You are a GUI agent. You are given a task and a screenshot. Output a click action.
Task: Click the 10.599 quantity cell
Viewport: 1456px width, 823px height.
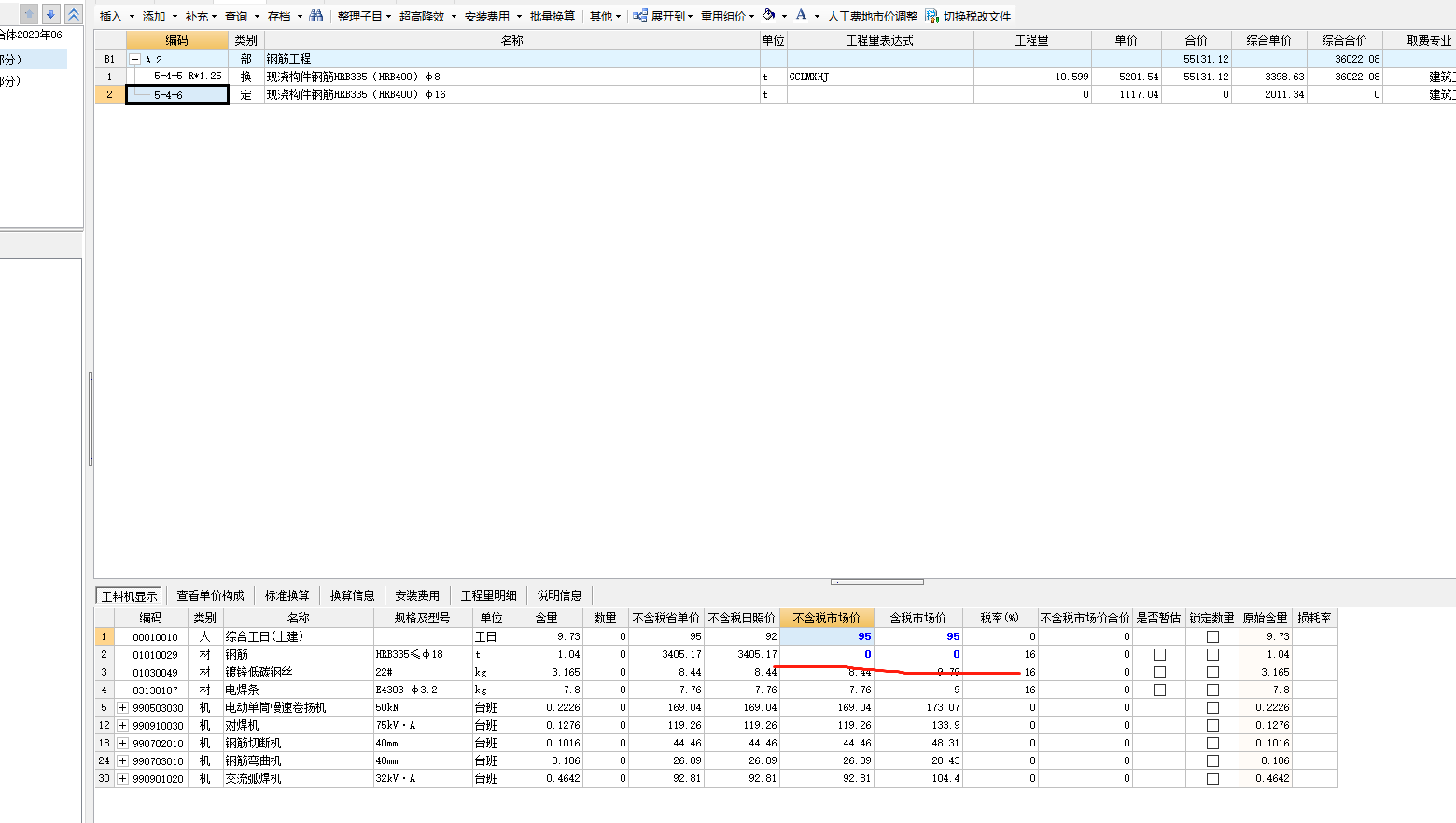1032,77
